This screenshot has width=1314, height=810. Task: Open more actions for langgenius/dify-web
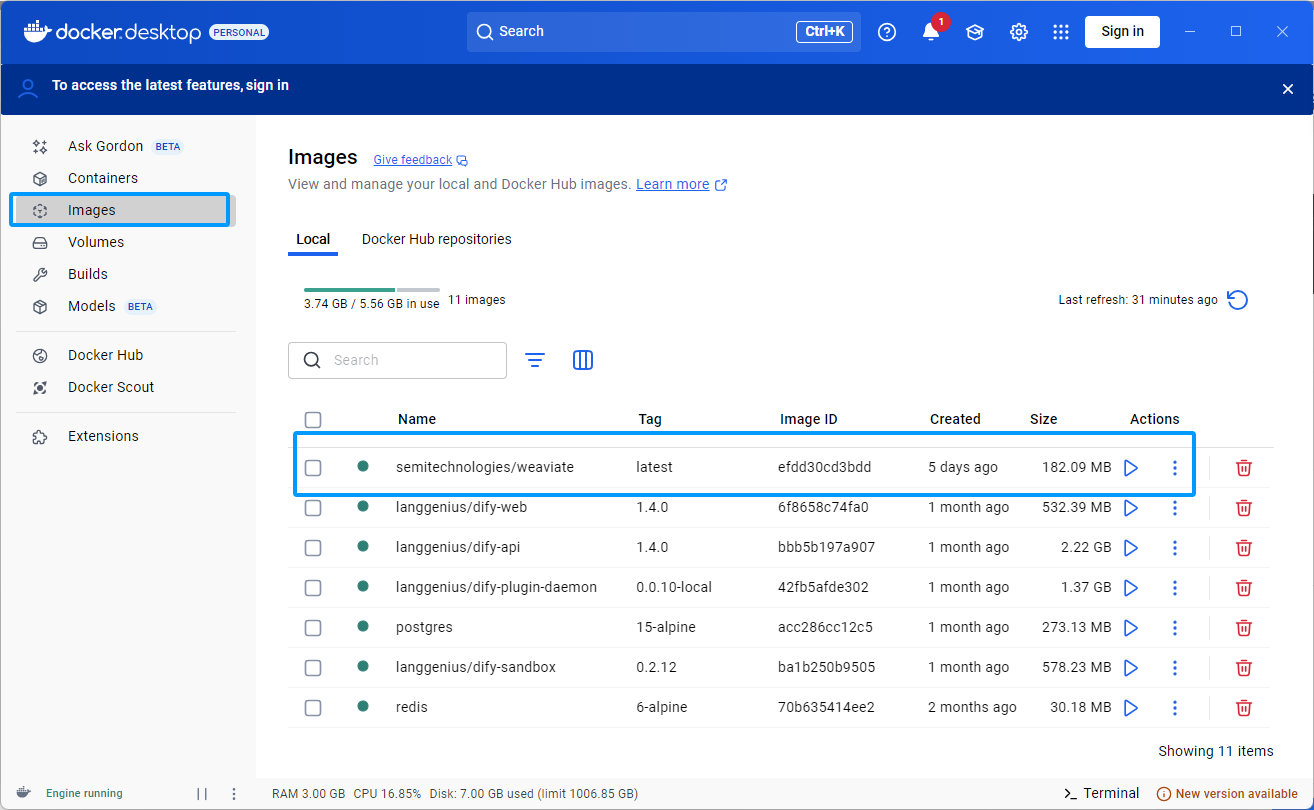(1174, 507)
